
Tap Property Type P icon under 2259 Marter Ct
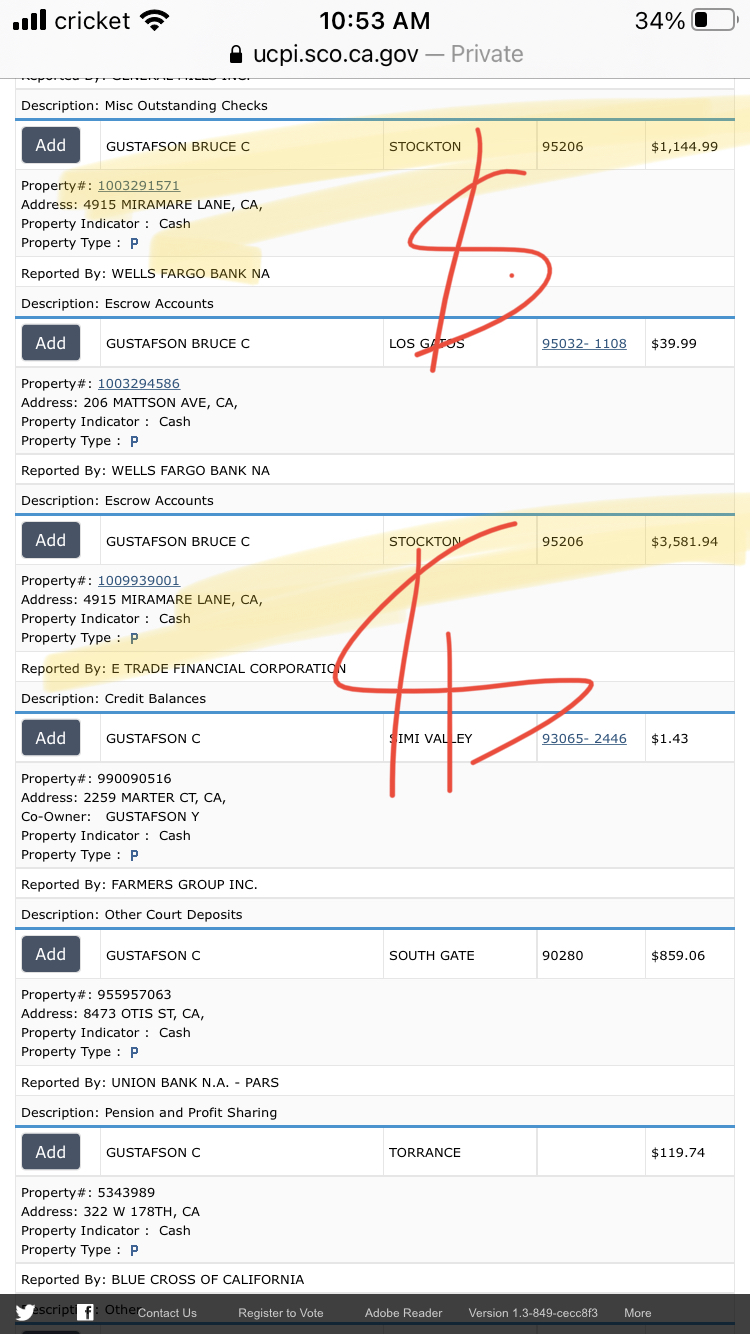click(134, 855)
